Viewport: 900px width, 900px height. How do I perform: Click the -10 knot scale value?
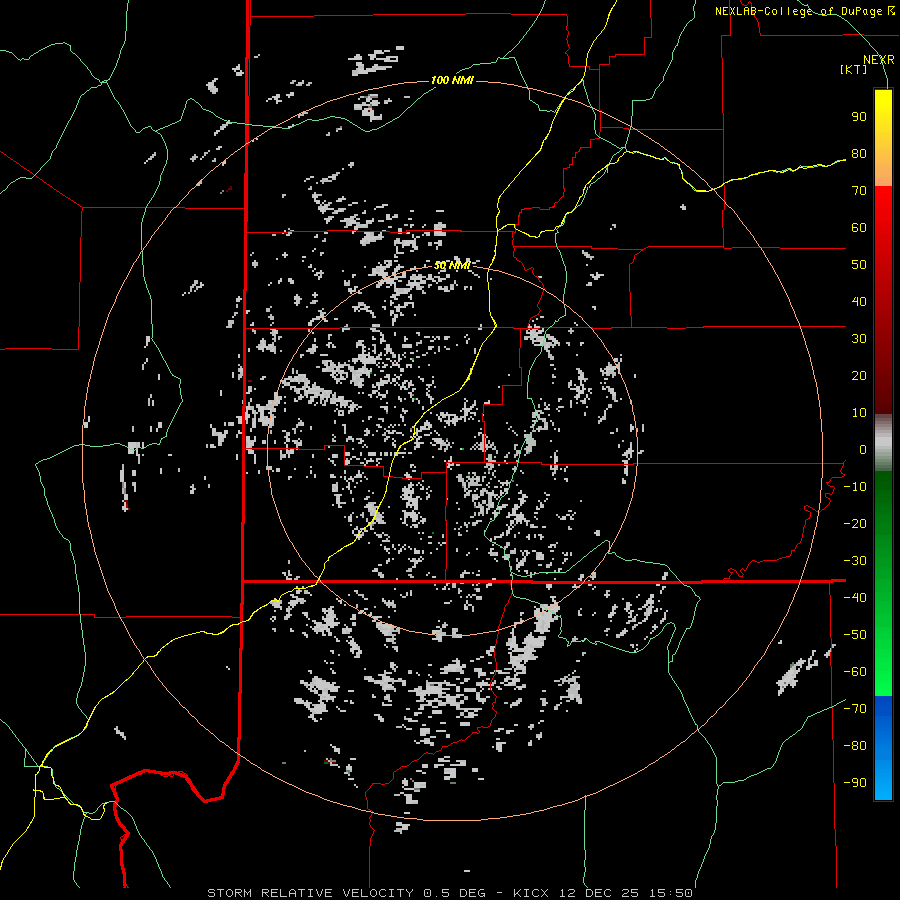tap(855, 487)
